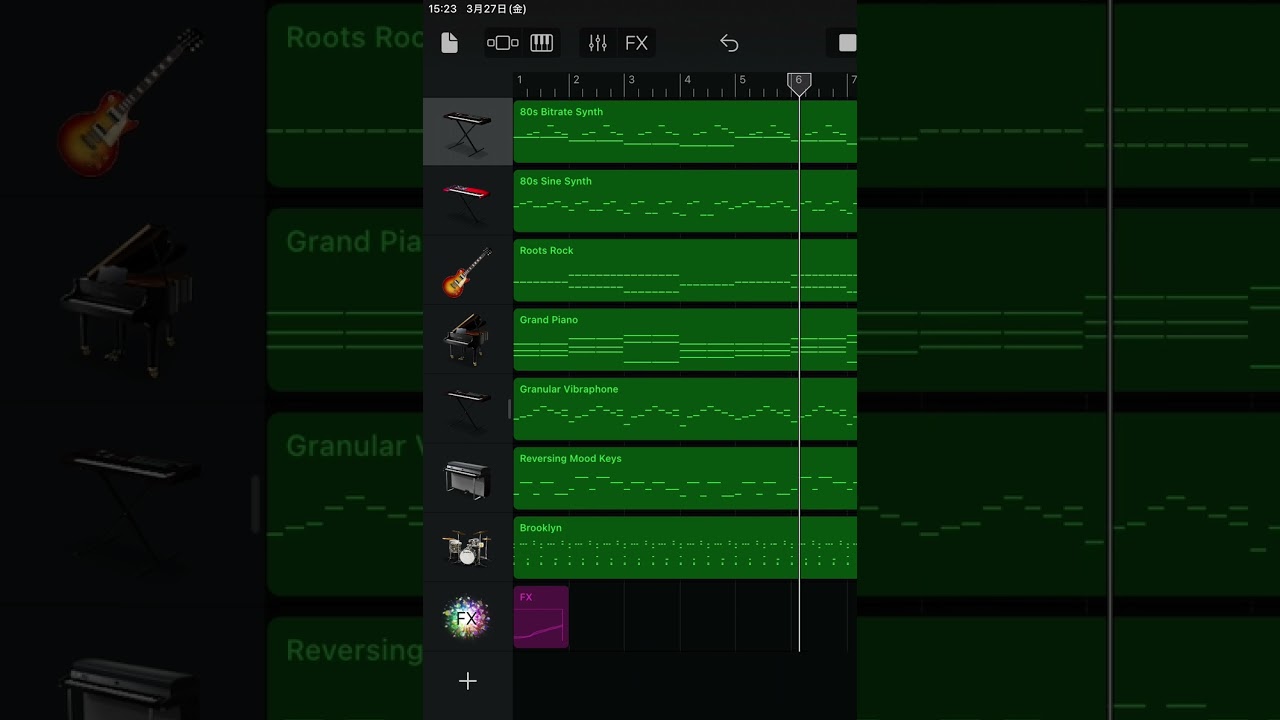The height and width of the screenshot is (720, 1280).
Task: Open the My Songs document icon
Action: (449, 43)
